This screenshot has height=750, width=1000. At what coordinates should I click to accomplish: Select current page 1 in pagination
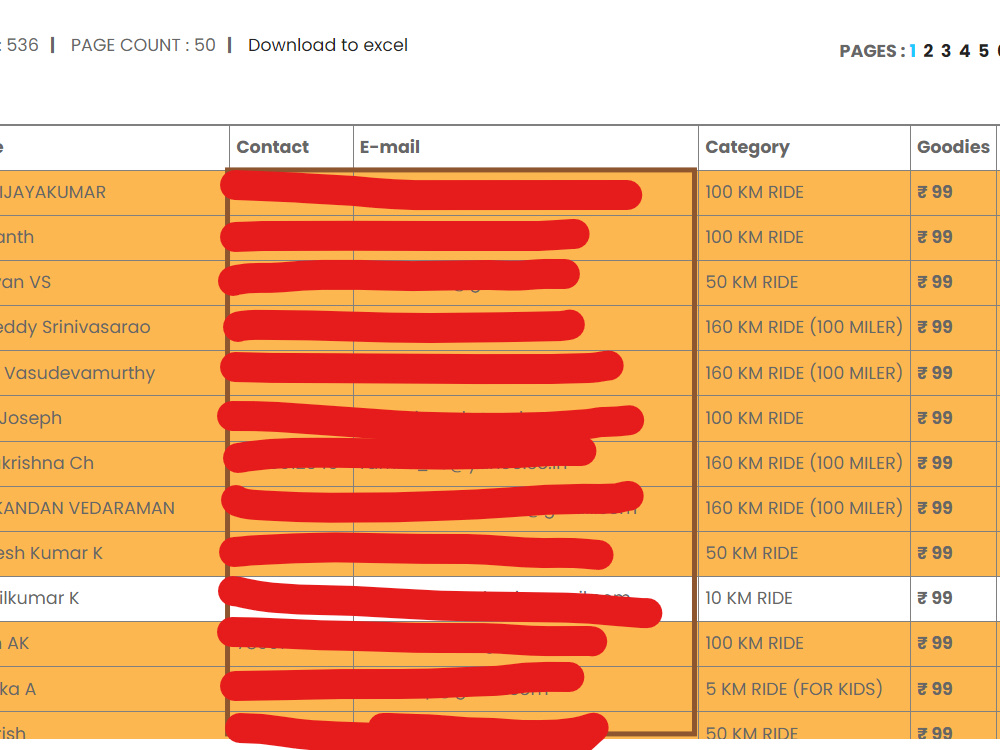[913, 51]
